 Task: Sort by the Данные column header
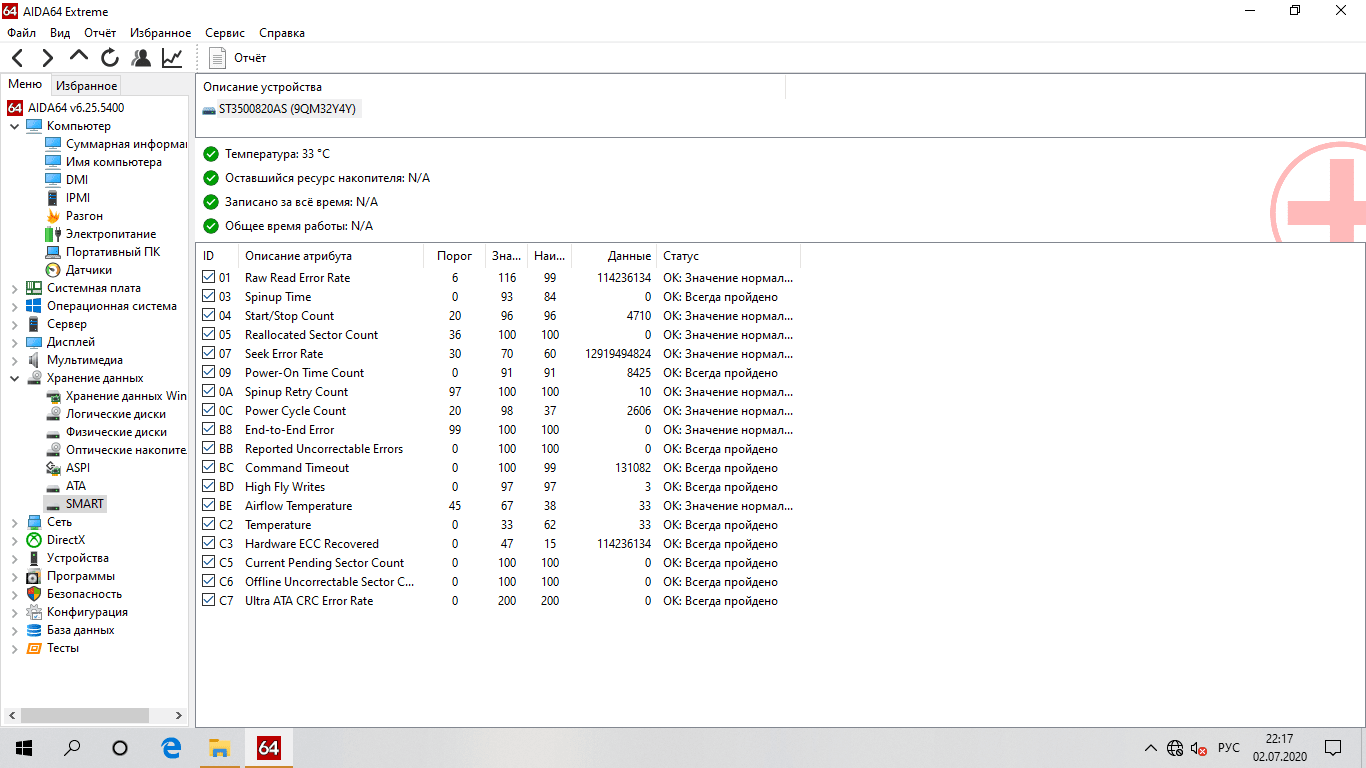tap(613, 256)
